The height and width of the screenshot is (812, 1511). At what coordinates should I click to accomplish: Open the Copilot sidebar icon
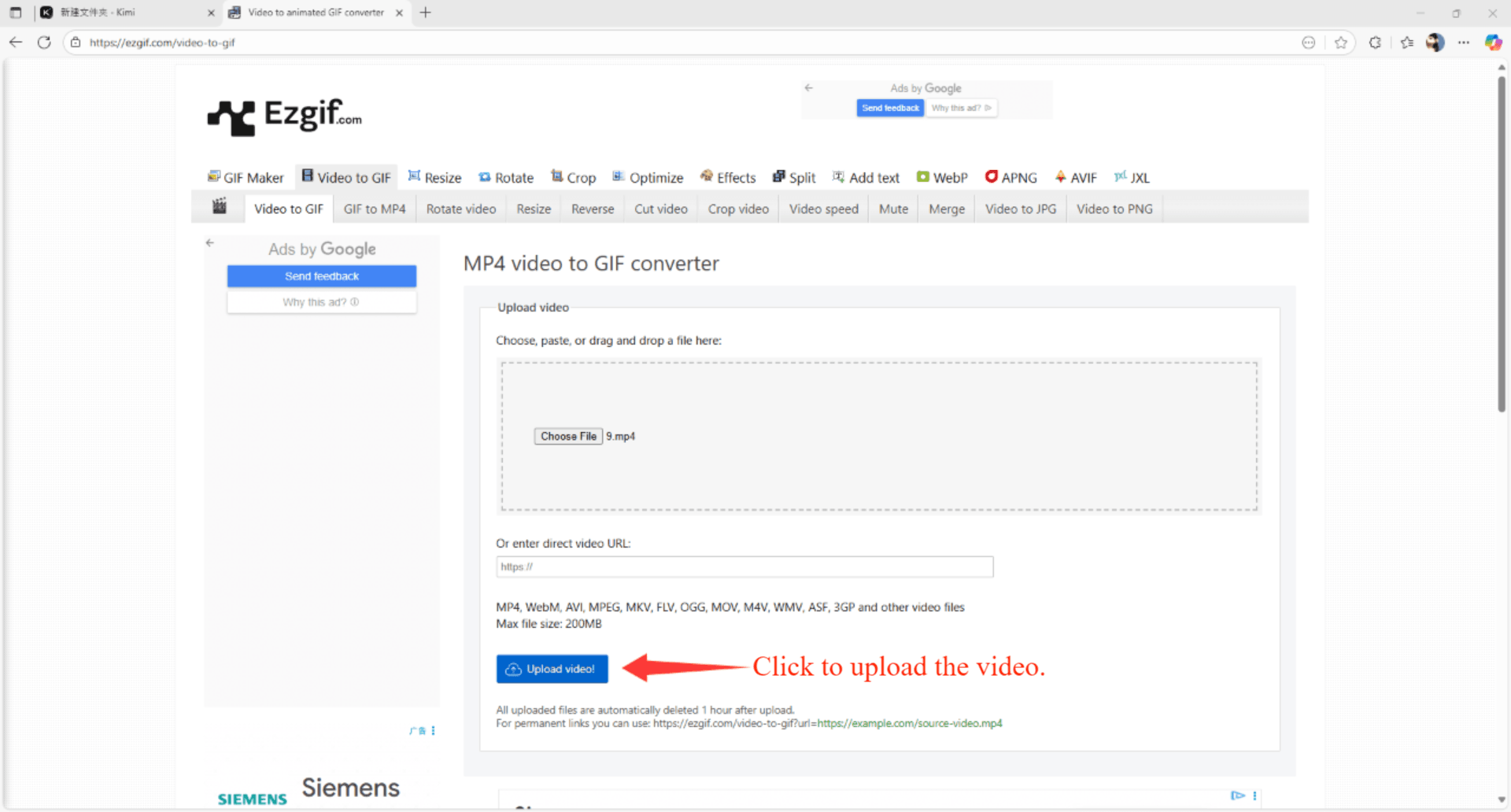pyautogui.click(x=1493, y=42)
